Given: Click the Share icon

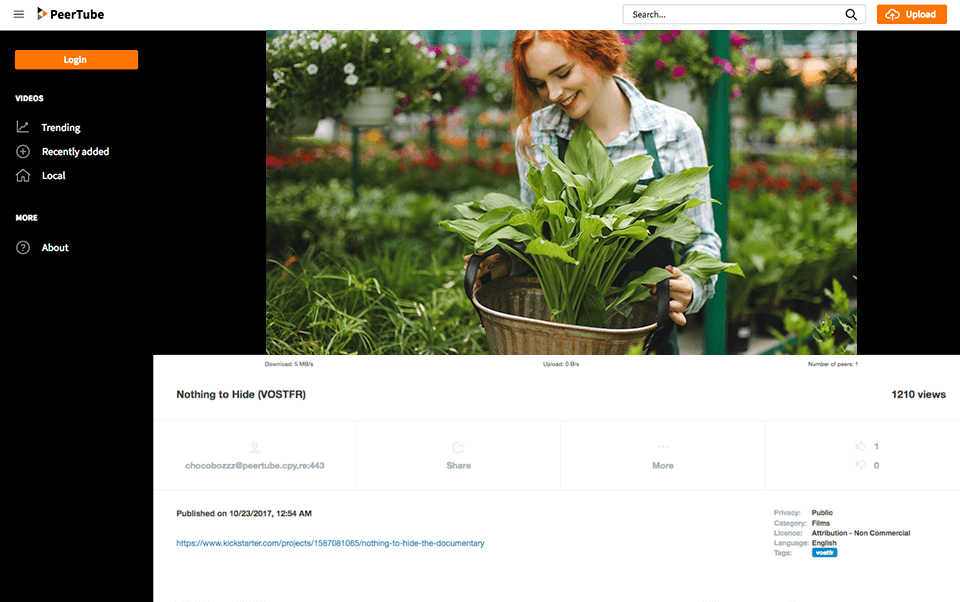Looking at the screenshot, I should pyautogui.click(x=458, y=449).
